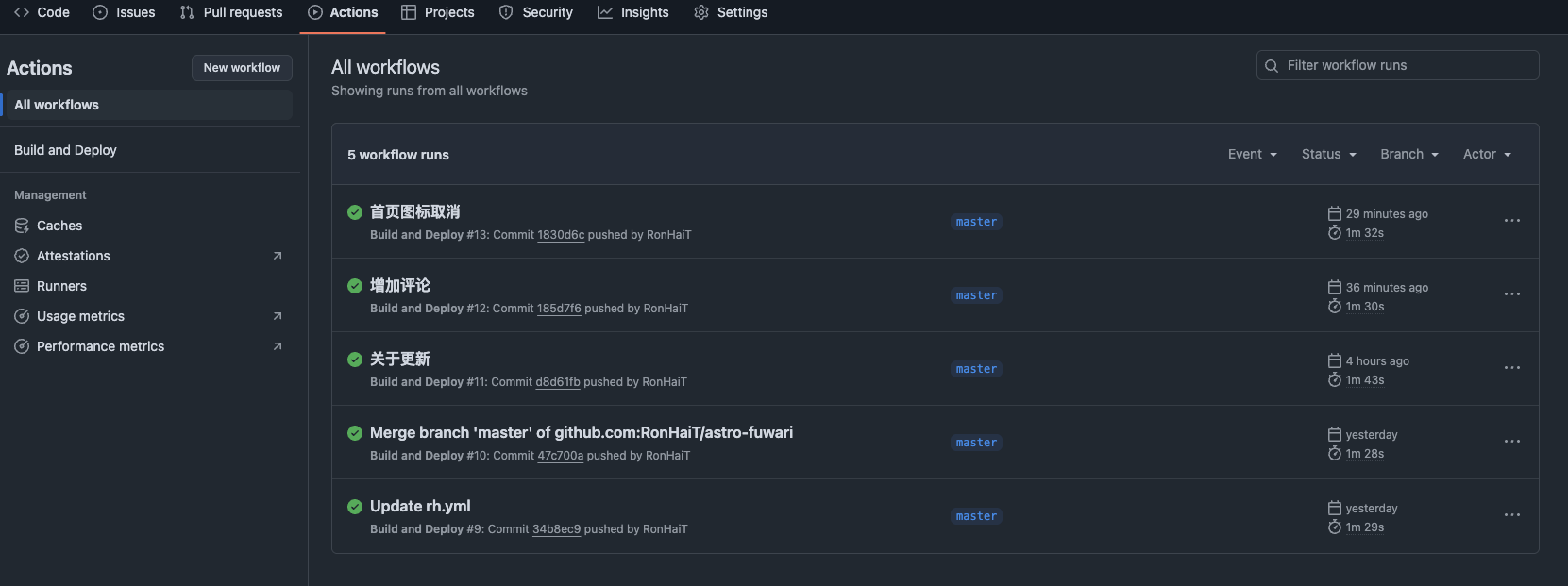Click success check icon of 首页图标取消
The width and height of the screenshot is (1568, 586).
(355, 212)
